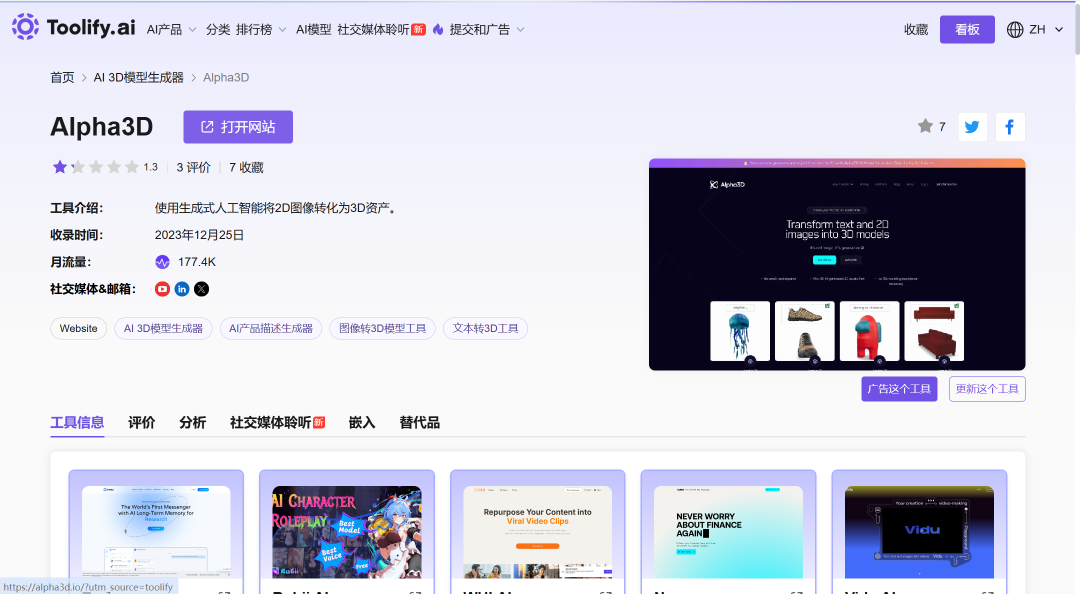
Task: Expand the 排行榜 dropdown arrow
Action: click(282, 30)
